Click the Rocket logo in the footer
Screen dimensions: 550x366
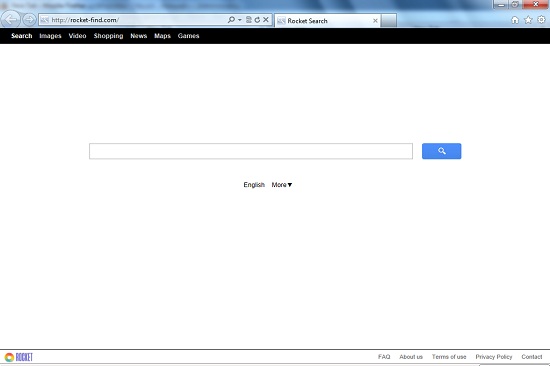coord(19,357)
